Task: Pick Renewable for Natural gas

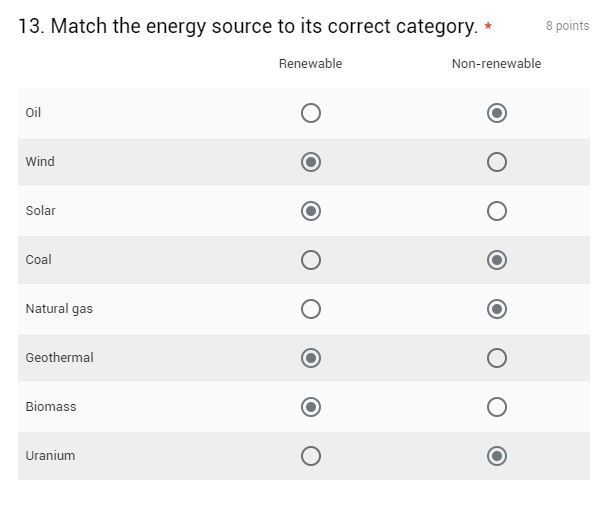Action: tap(311, 309)
